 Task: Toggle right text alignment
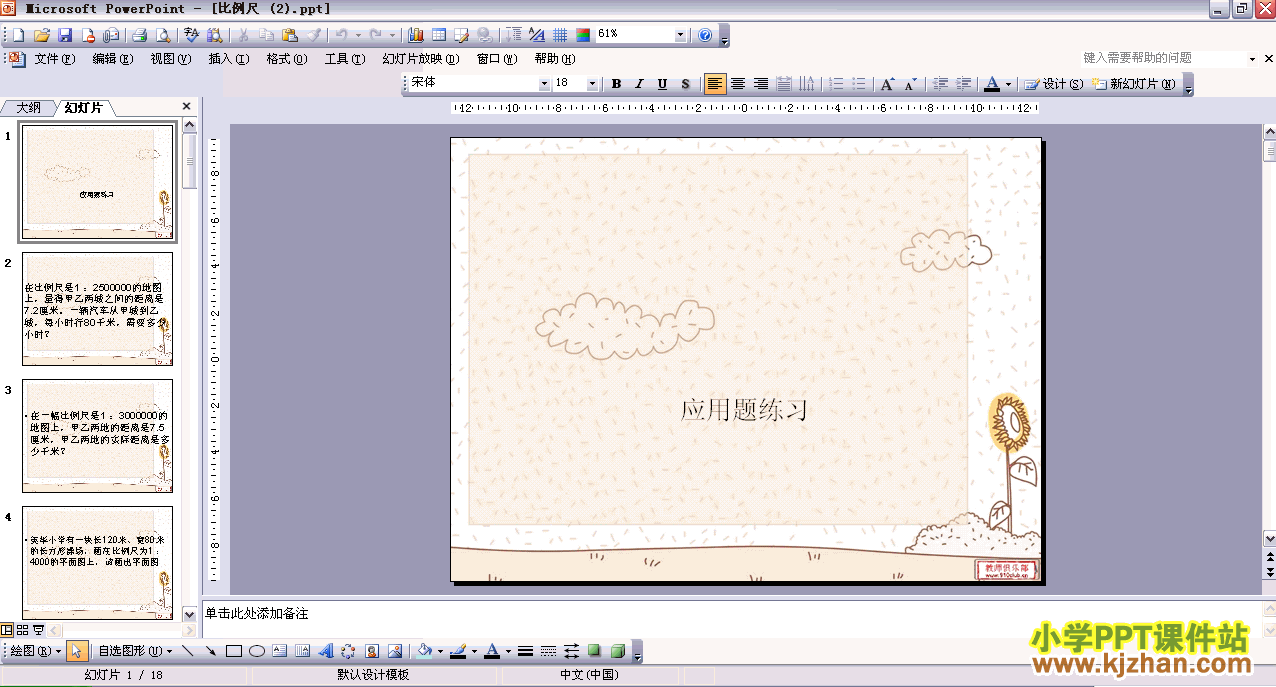[761, 84]
